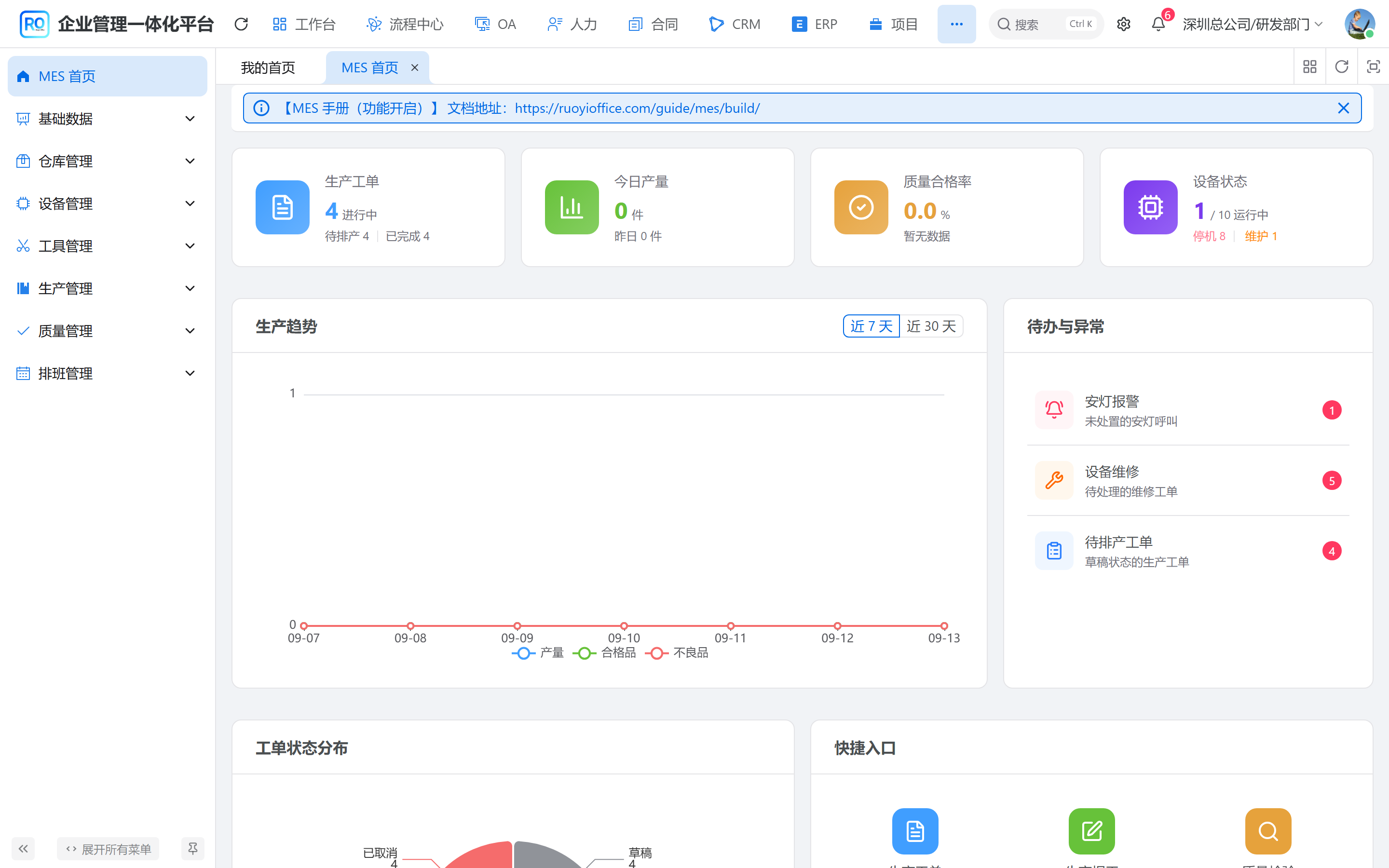Switch to the 我的首页 tab
Screen dimensions: 1389x868
[268, 68]
